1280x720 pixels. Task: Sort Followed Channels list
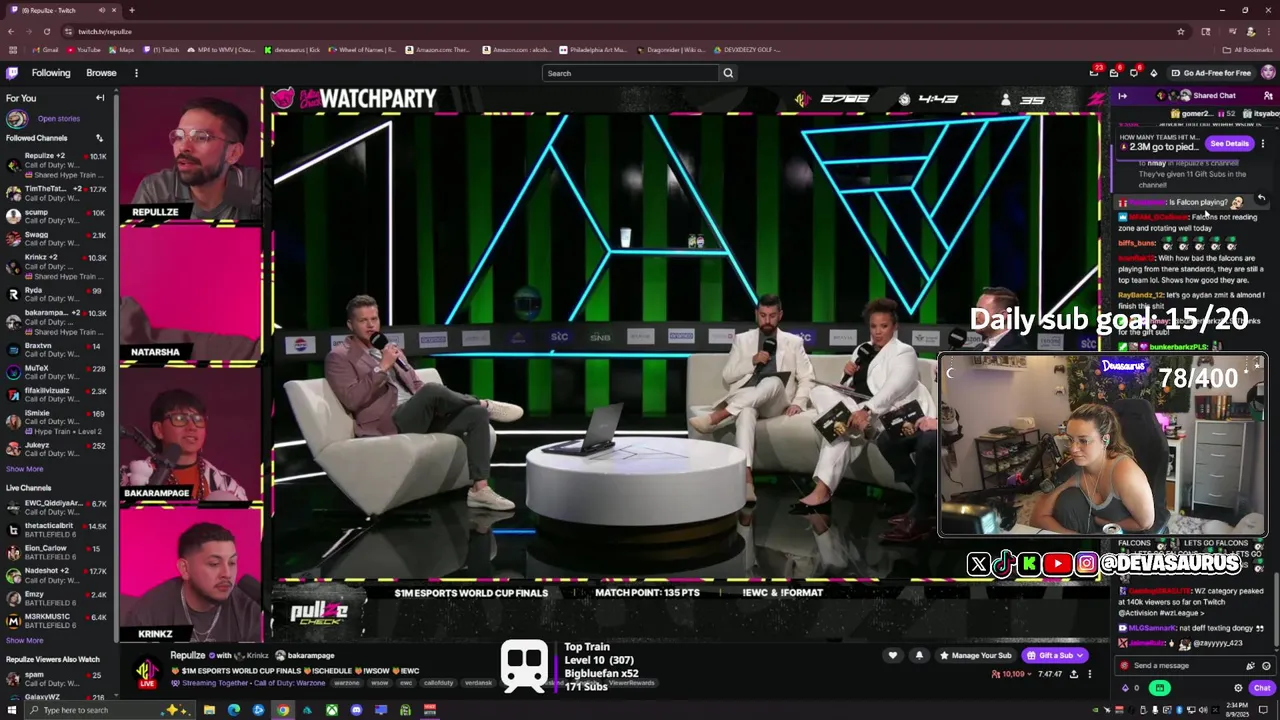pyautogui.click(x=99, y=138)
